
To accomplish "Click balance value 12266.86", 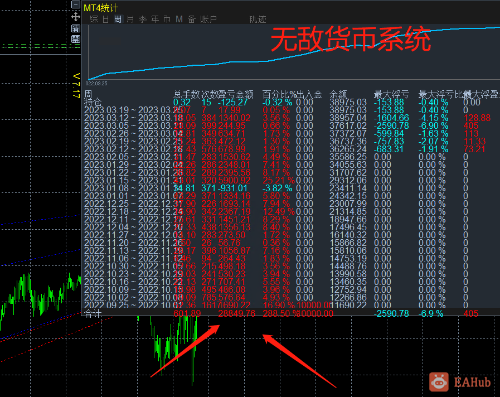I will (x=348, y=297).
